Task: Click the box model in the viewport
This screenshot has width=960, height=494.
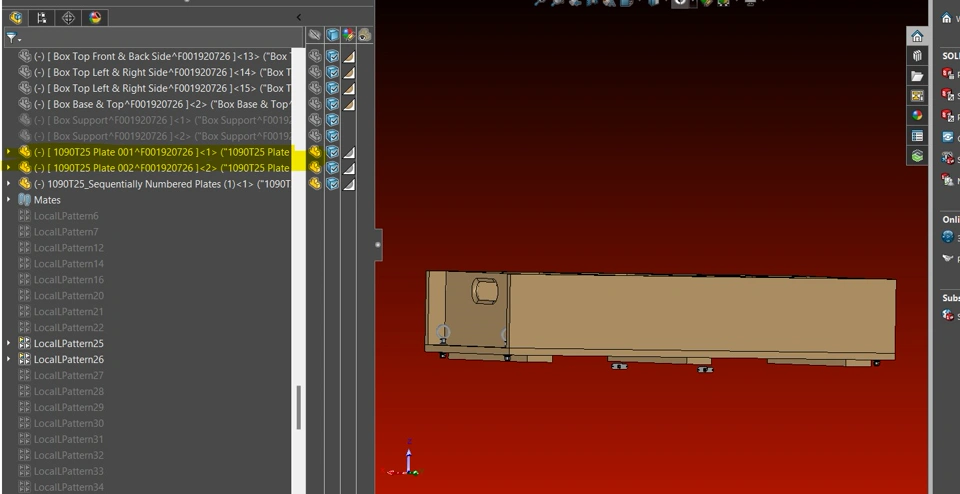Action: pyautogui.click(x=661, y=320)
